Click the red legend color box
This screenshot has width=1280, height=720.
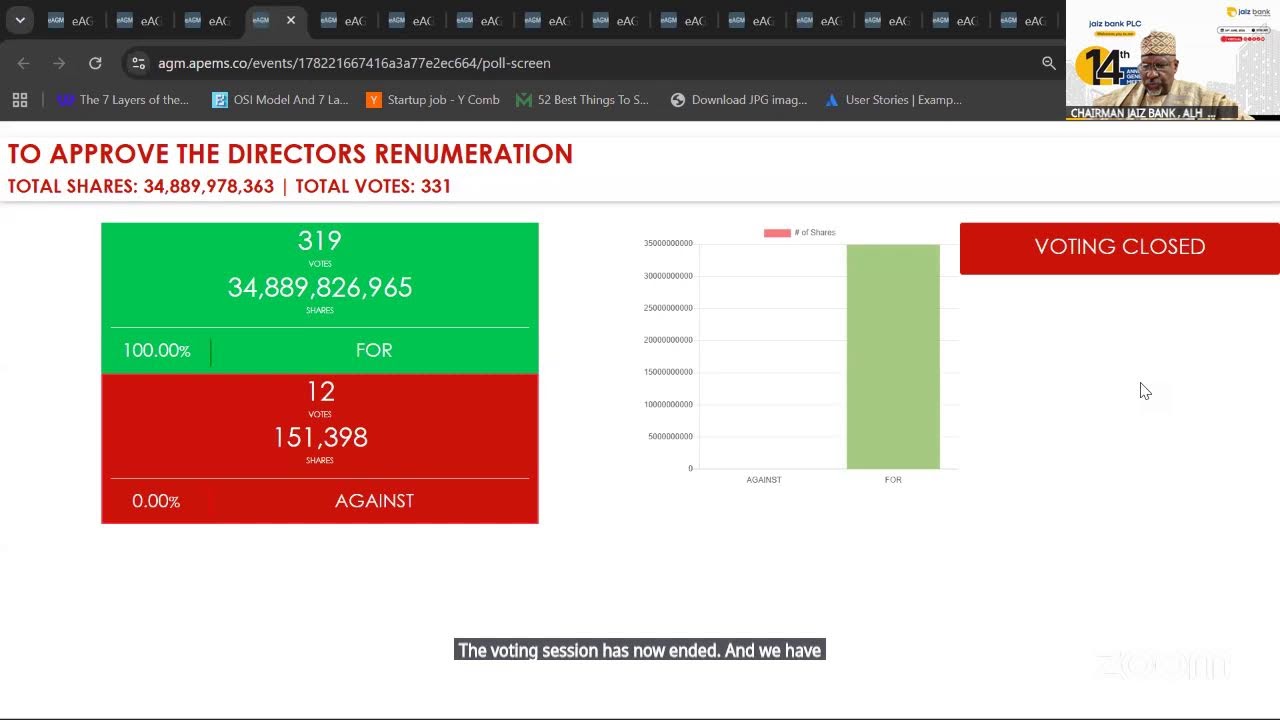coord(777,233)
